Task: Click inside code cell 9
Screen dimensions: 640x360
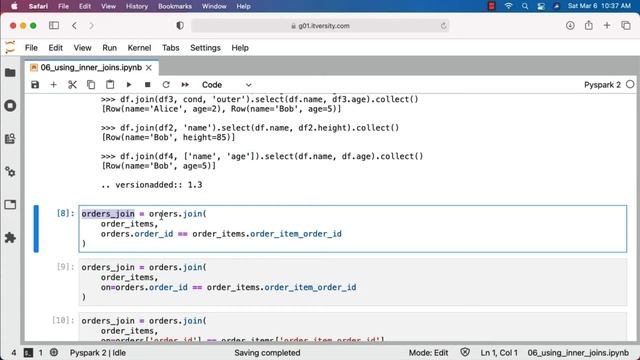Action: tap(353, 282)
